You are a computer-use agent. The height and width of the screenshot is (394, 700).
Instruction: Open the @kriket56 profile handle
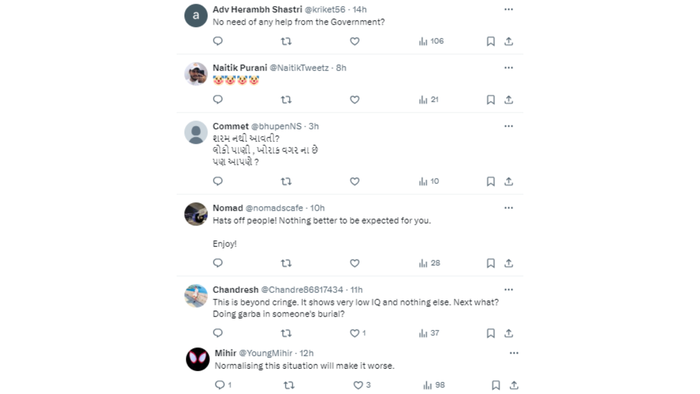click(x=325, y=9)
